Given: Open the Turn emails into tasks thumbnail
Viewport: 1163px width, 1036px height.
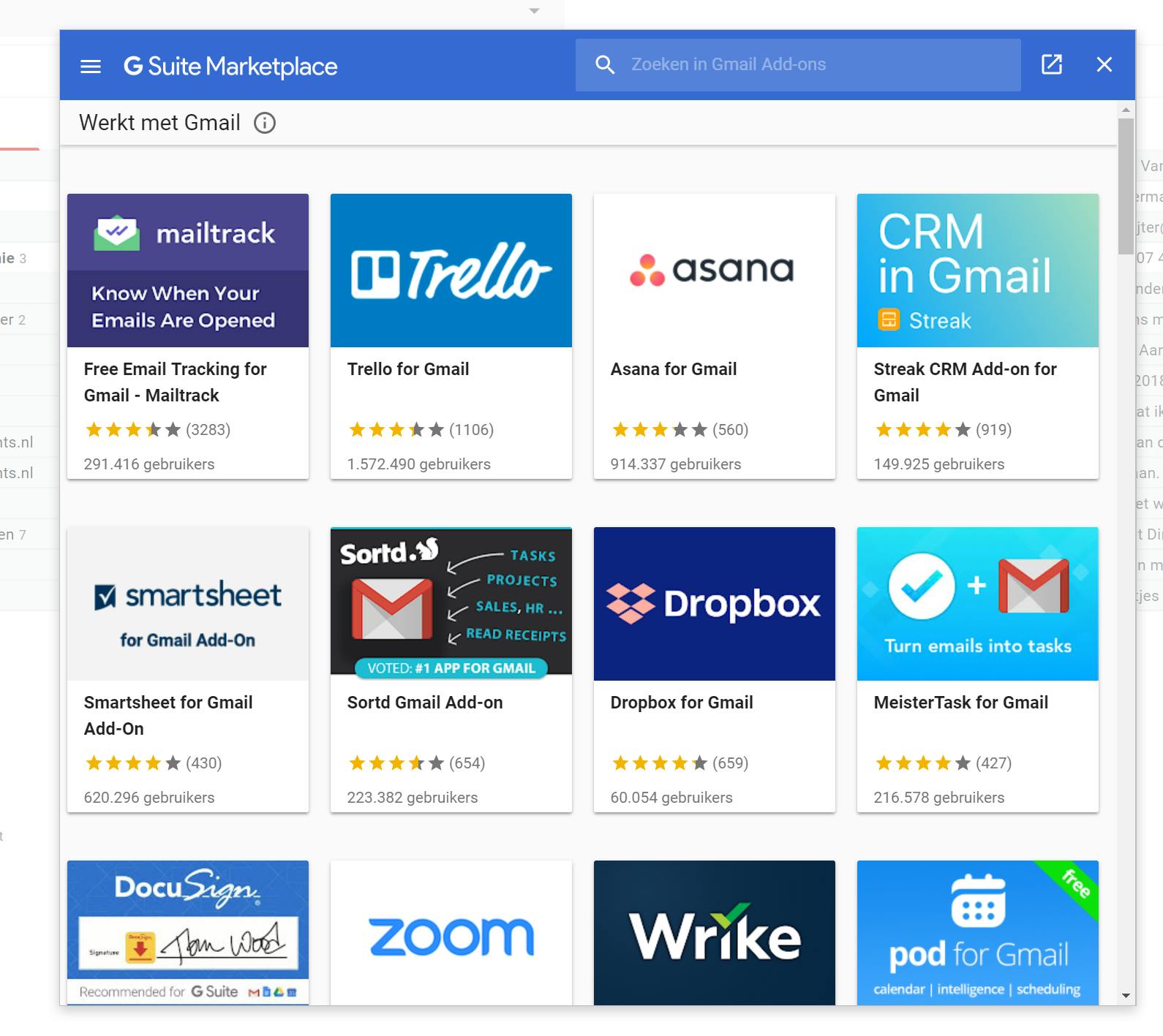Looking at the screenshot, I should pos(978,604).
